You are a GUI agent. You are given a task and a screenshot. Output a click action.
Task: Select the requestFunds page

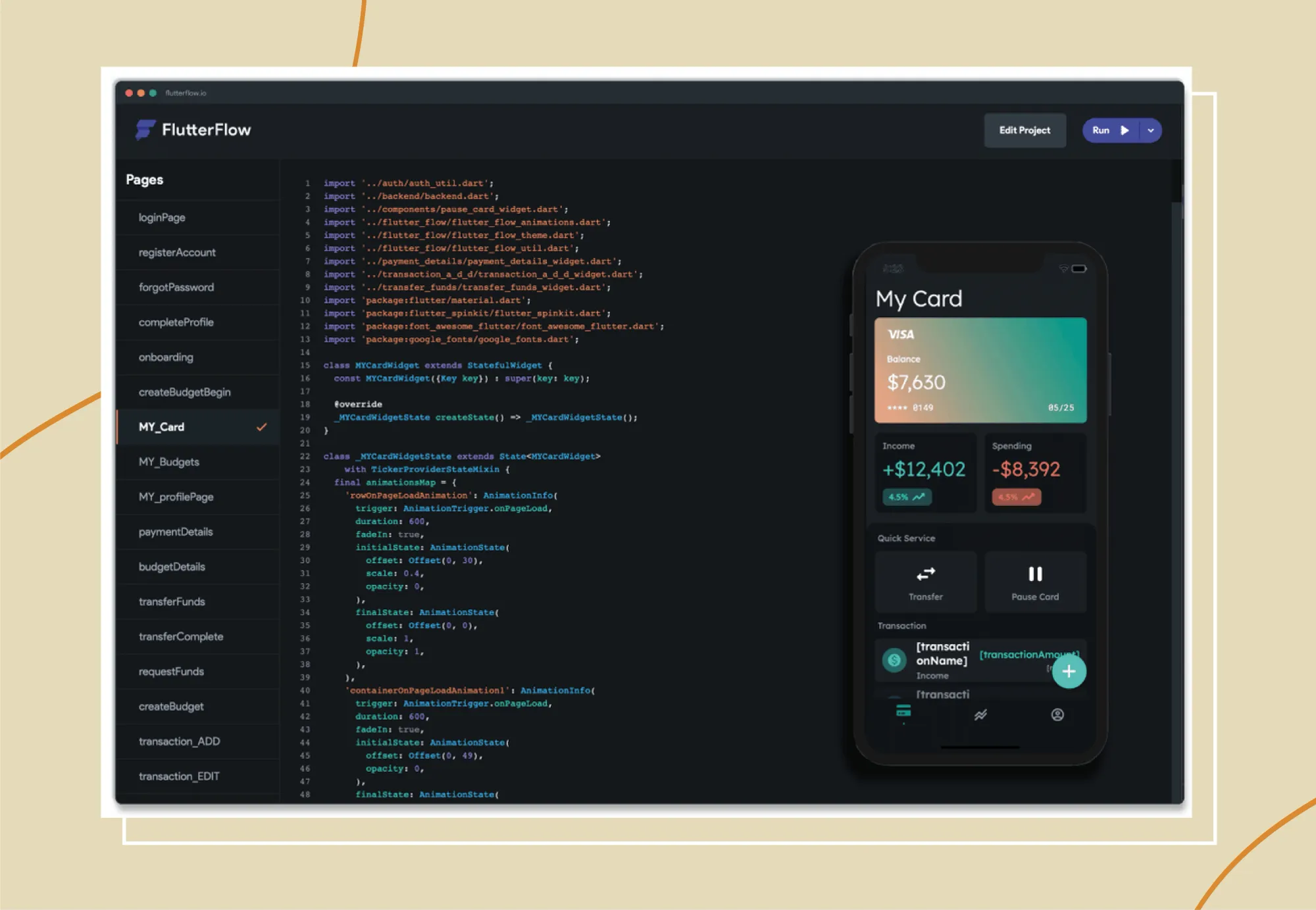point(197,671)
